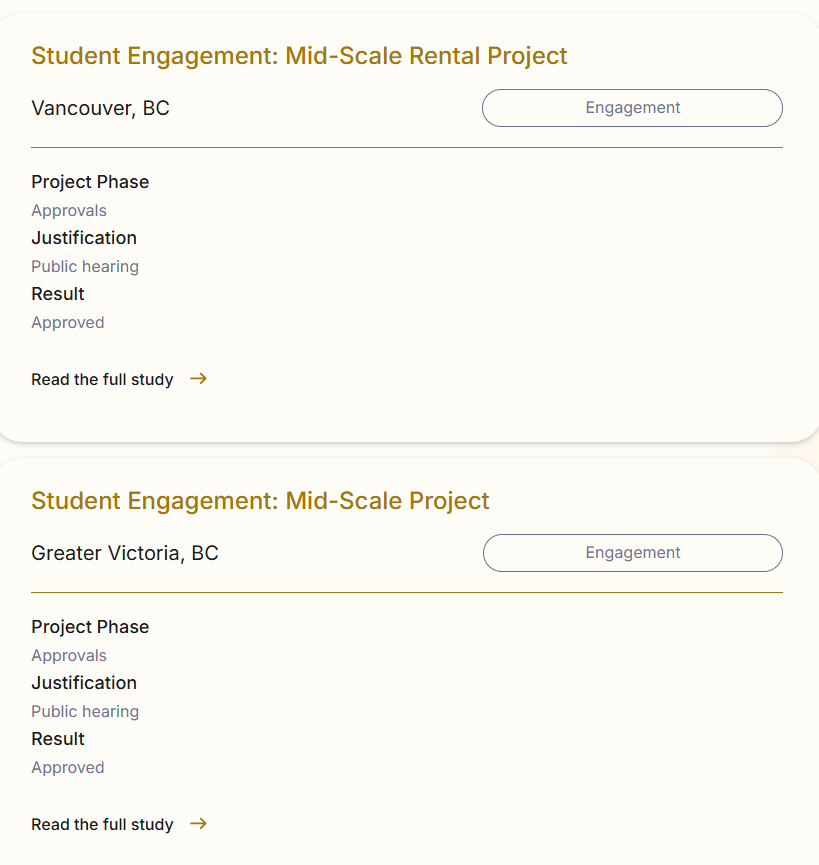This screenshot has width=819, height=865.
Task: Click the Justification heading in the Victoria card
Action: [84, 683]
